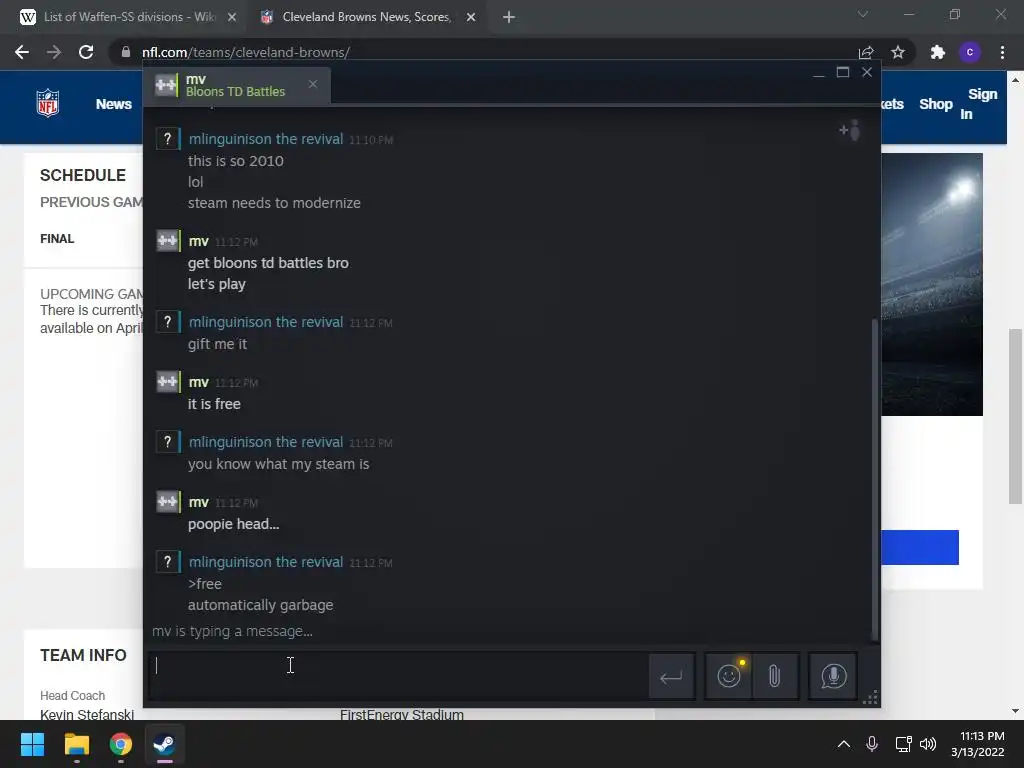1024x768 pixels.
Task: Open Shop in the NFL navigation
Action: [936, 104]
